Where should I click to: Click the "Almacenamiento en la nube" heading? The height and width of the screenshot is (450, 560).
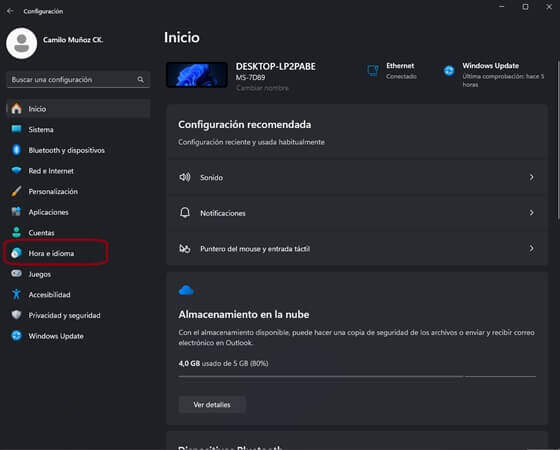pos(244,315)
